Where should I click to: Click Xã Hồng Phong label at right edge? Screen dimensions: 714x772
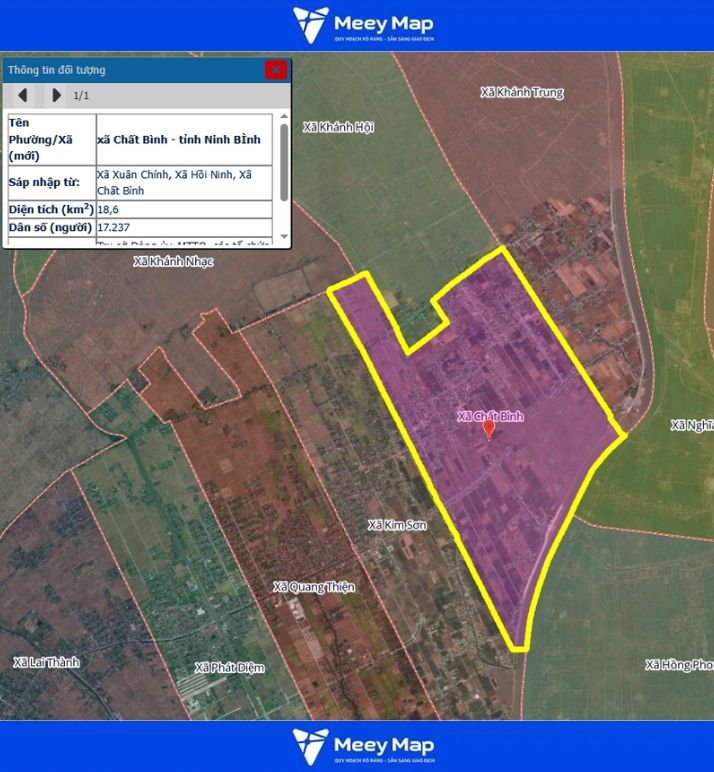pyautogui.click(x=679, y=665)
